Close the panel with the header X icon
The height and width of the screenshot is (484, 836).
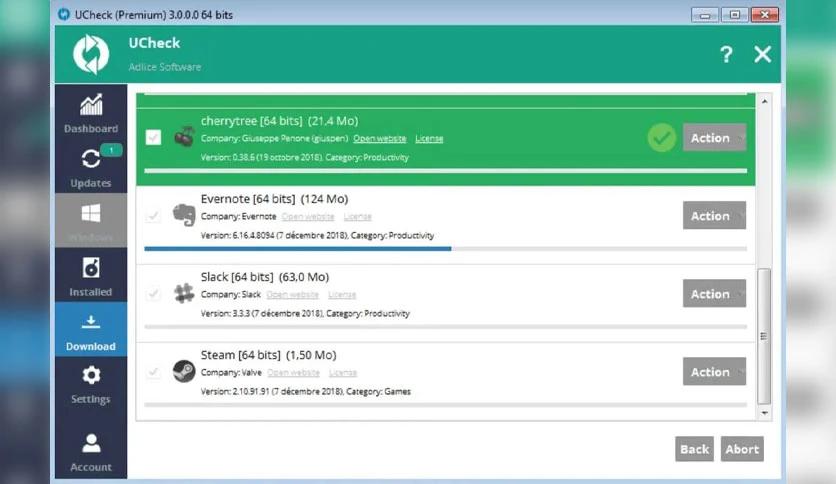tap(762, 54)
